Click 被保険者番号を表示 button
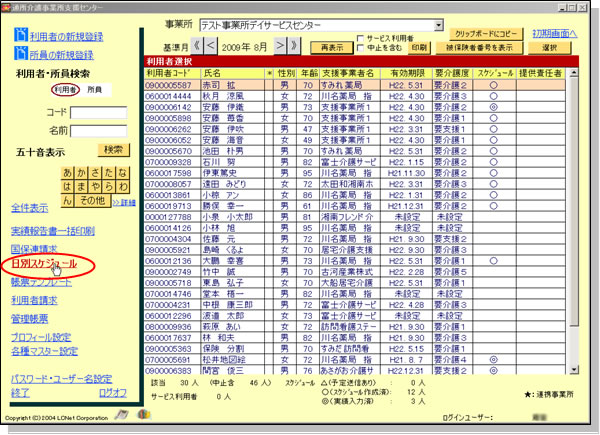This screenshot has height=435, width=600. [479, 48]
